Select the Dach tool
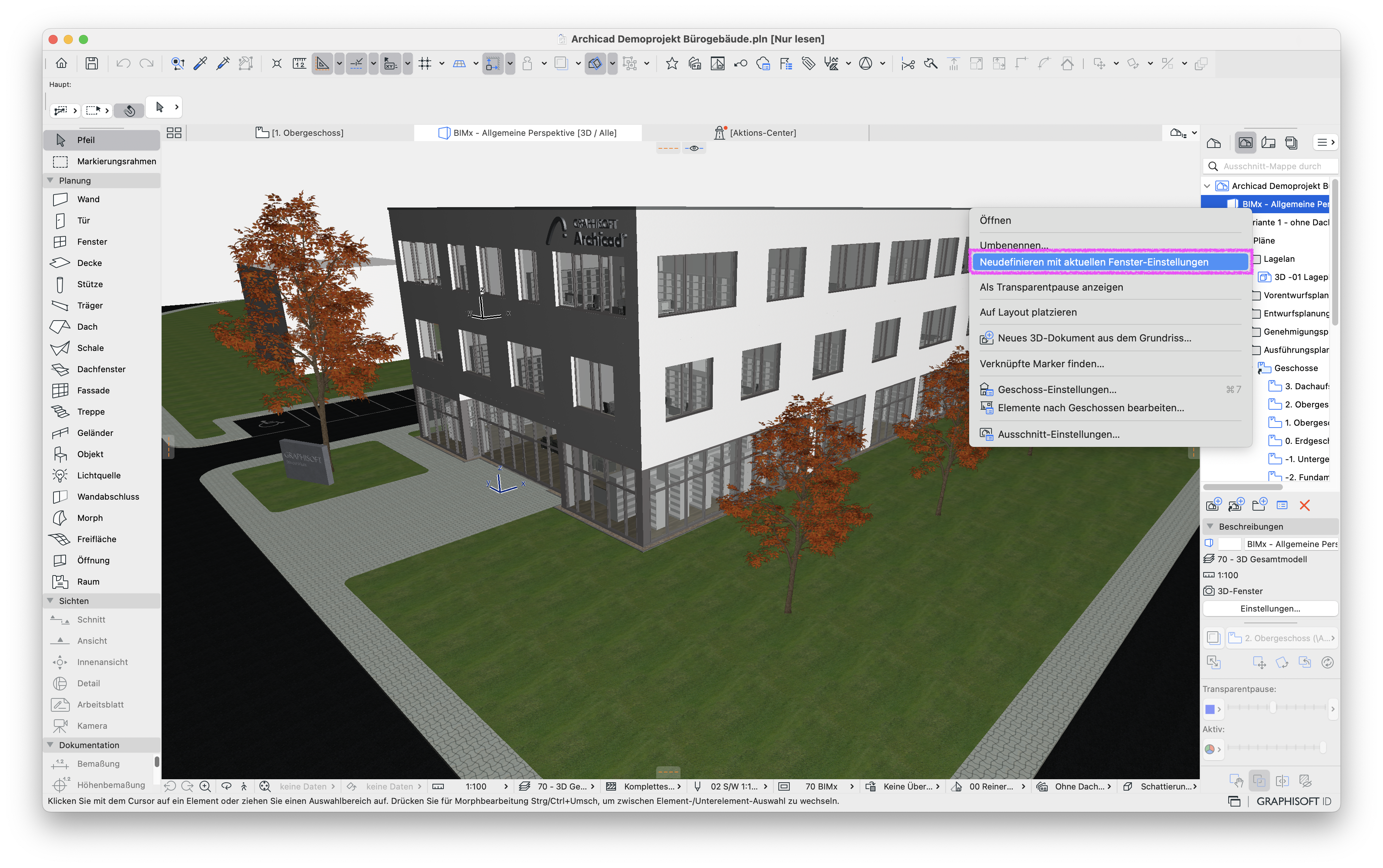The image size is (1383, 868). tap(102, 327)
